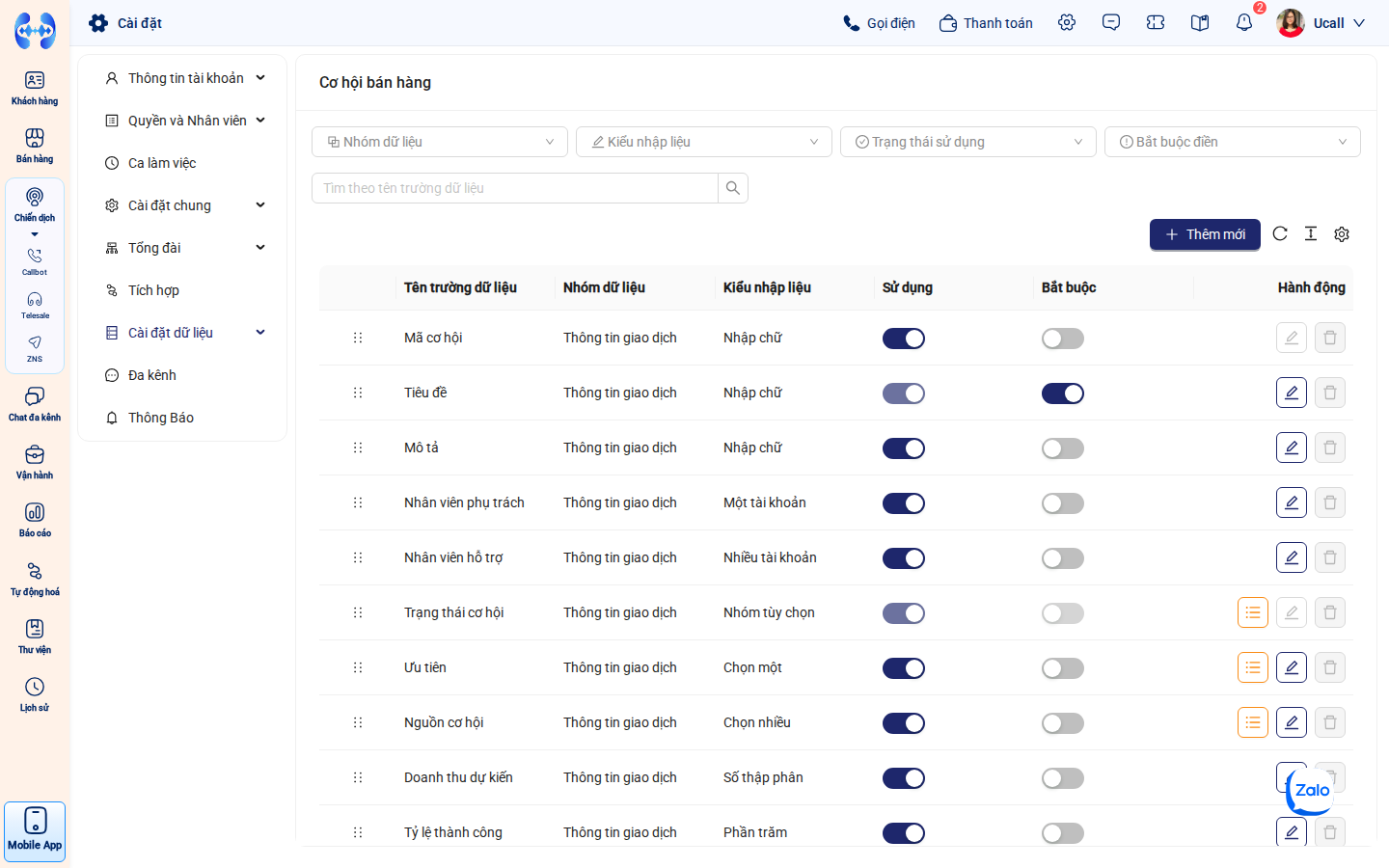
Task: Expand Quyền và Nhân viên menu
Action: (183, 121)
